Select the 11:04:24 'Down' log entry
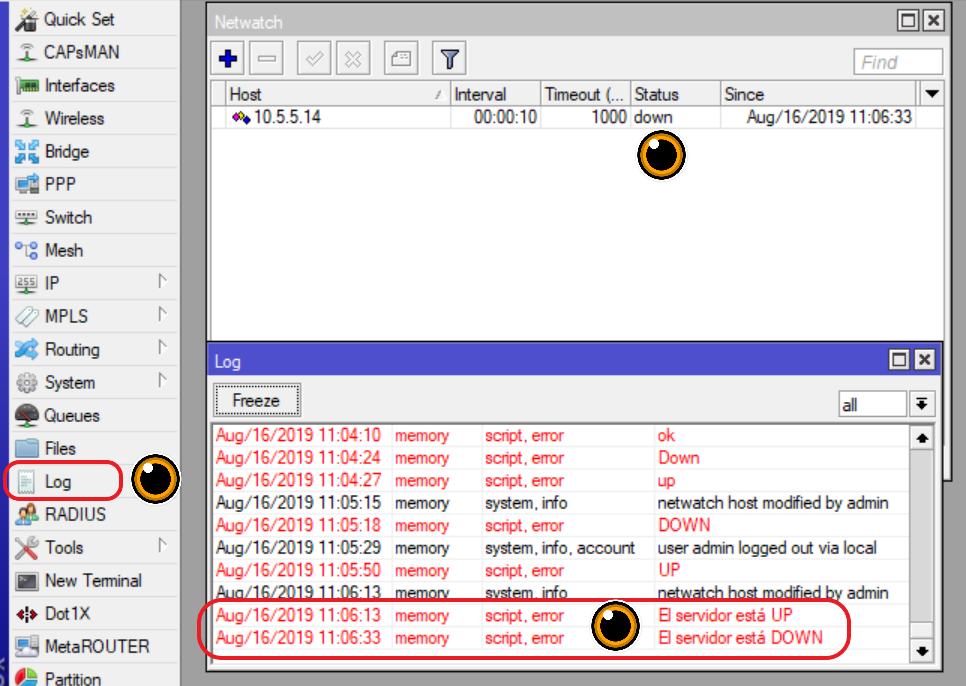The height and width of the screenshot is (686, 966). 561,458
